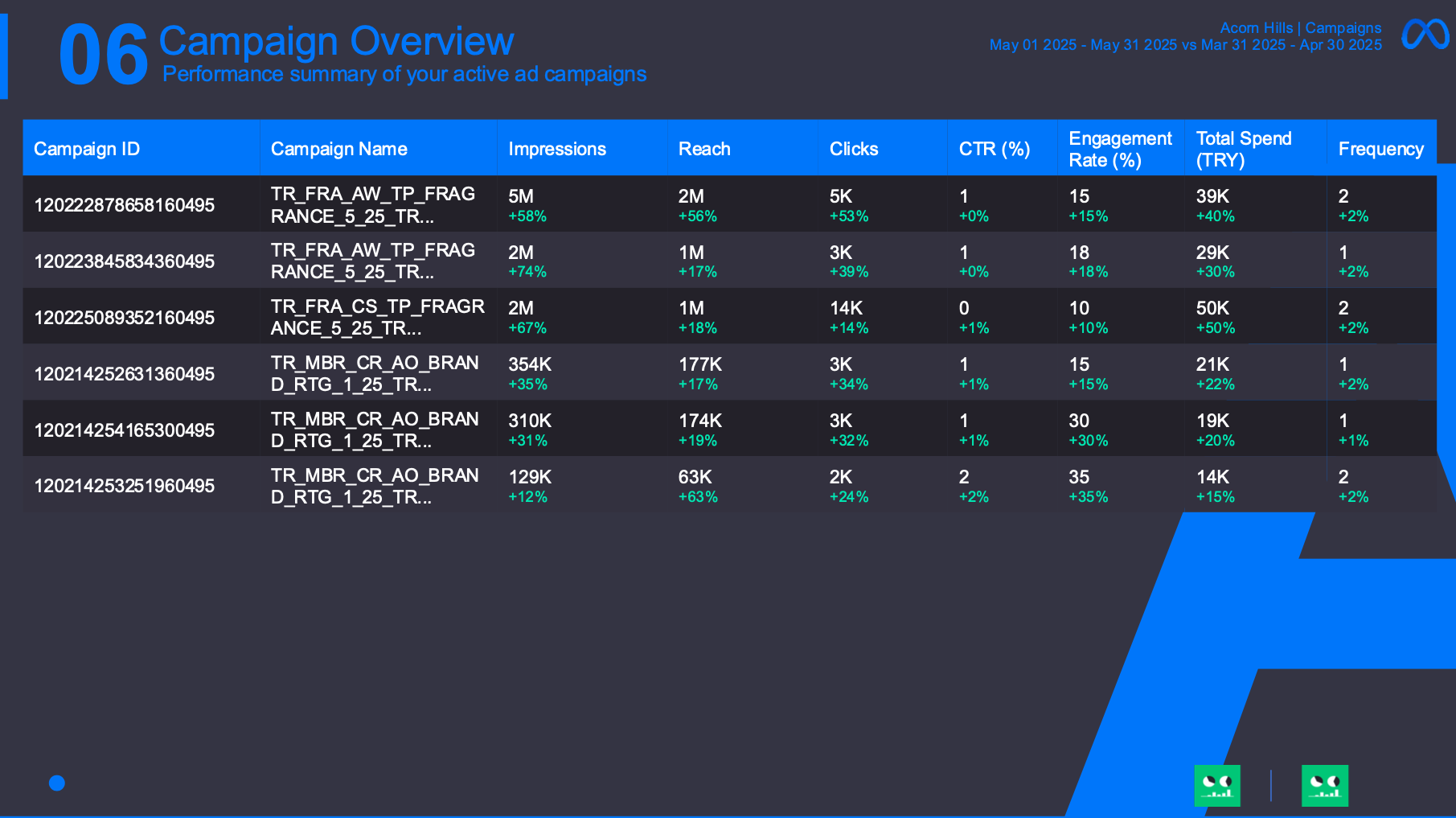Screen dimensions: 1456x818
Task: Click the +39% clicks change
Action: 849,272
